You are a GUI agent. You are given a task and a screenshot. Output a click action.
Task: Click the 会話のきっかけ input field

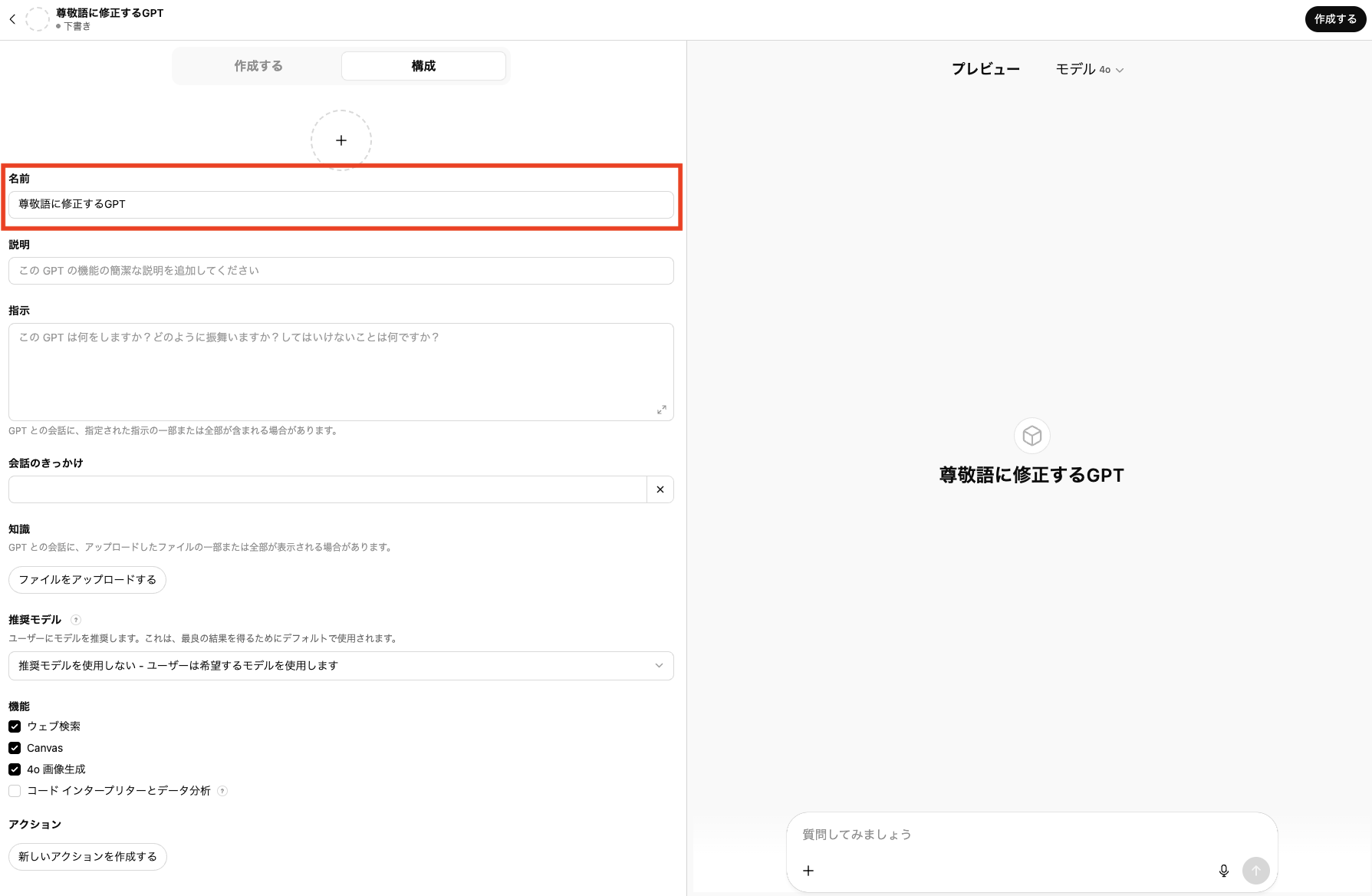point(327,489)
